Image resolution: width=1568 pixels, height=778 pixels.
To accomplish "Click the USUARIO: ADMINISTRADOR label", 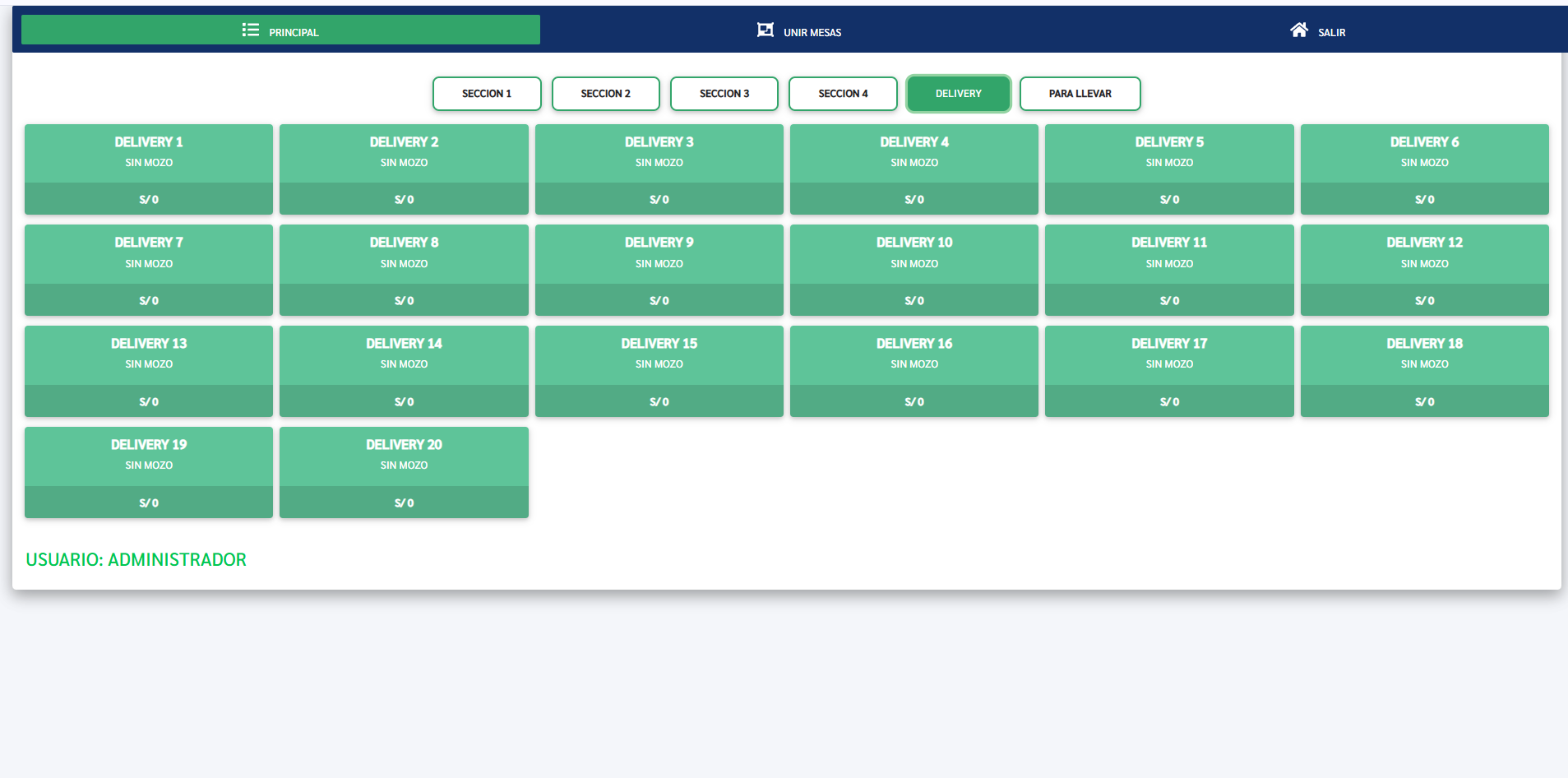I will (136, 560).
